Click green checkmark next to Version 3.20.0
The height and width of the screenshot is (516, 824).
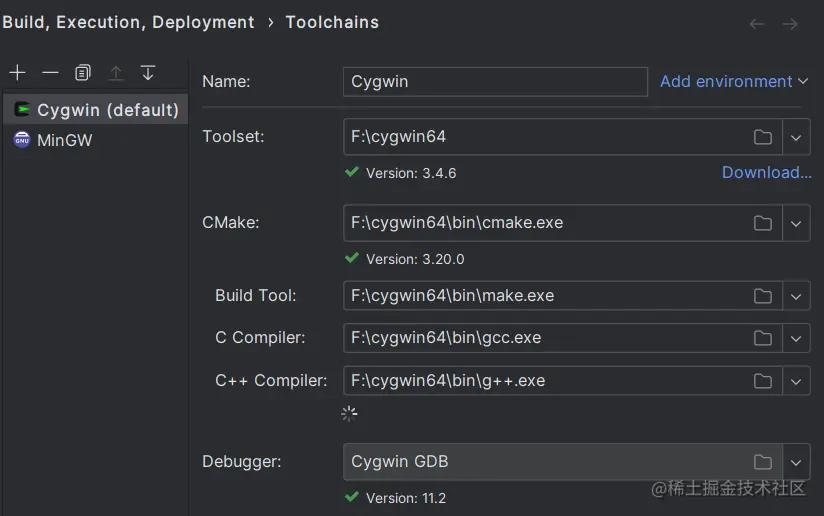[352, 257]
